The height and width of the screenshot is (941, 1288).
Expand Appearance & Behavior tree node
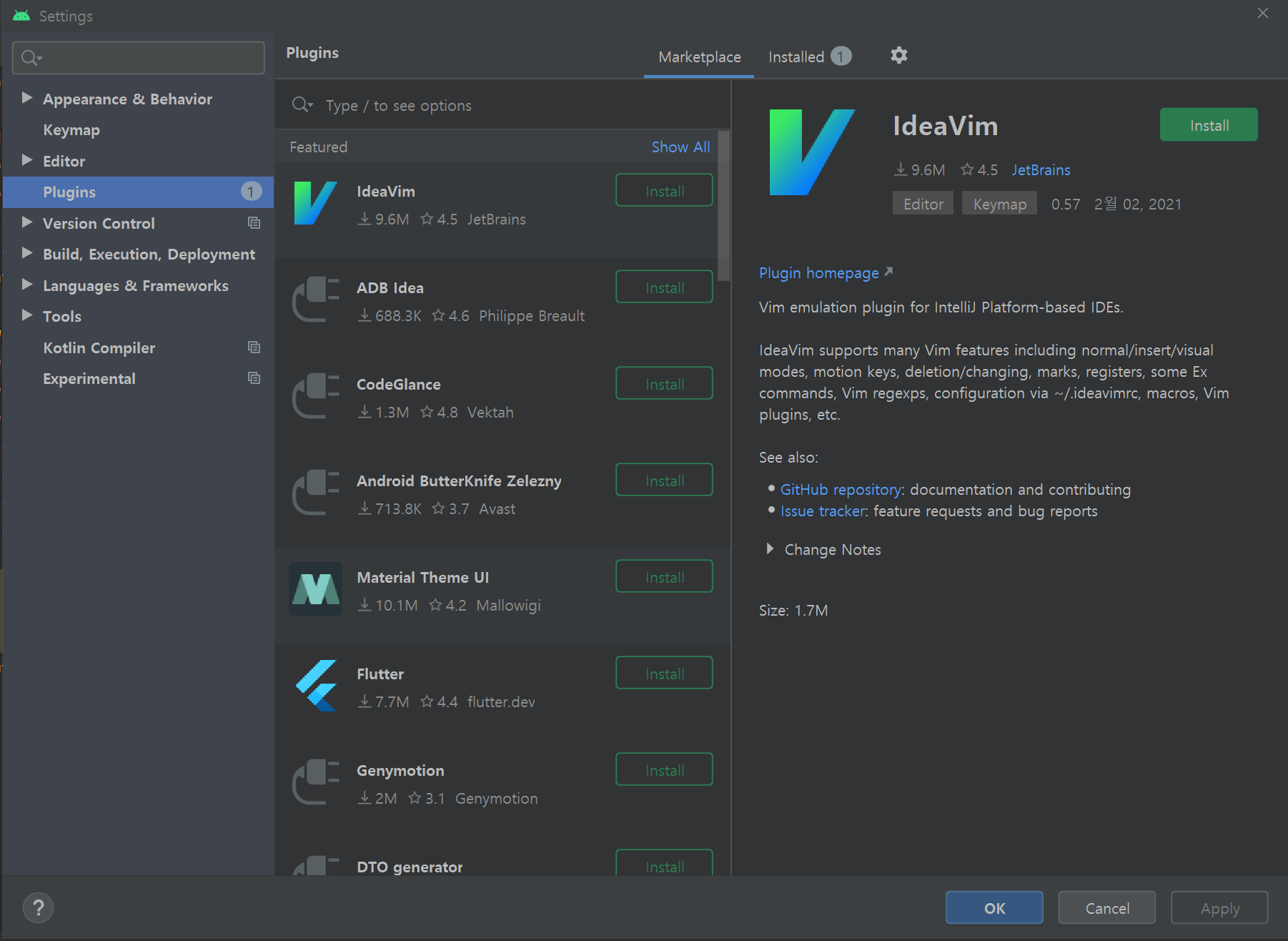(x=26, y=98)
